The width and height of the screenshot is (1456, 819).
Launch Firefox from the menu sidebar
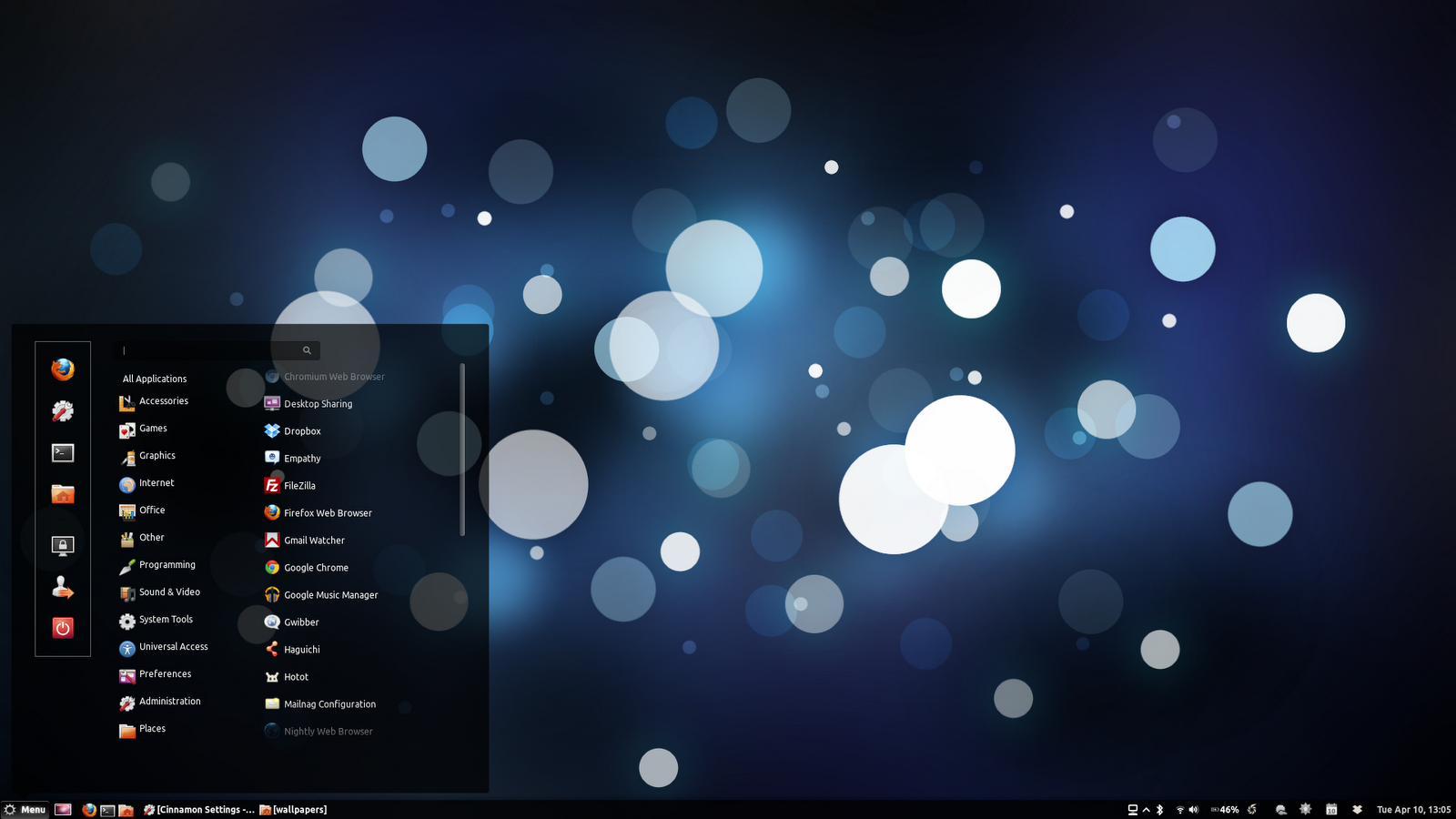(62, 370)
